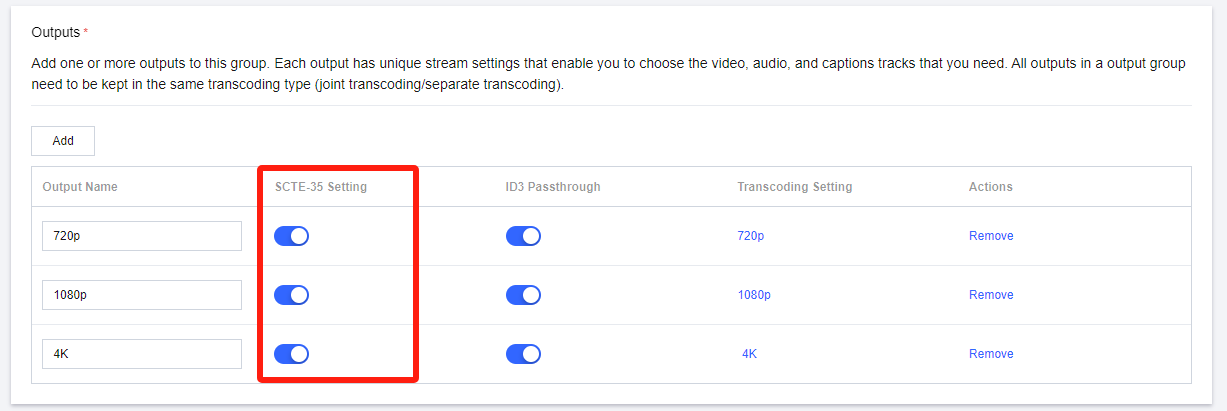Image resolution: width=1227 pixels, height=411 pixels.
Task: Toggle SCTE-35 setting for 1080p output
Action: tap(291, 295)
